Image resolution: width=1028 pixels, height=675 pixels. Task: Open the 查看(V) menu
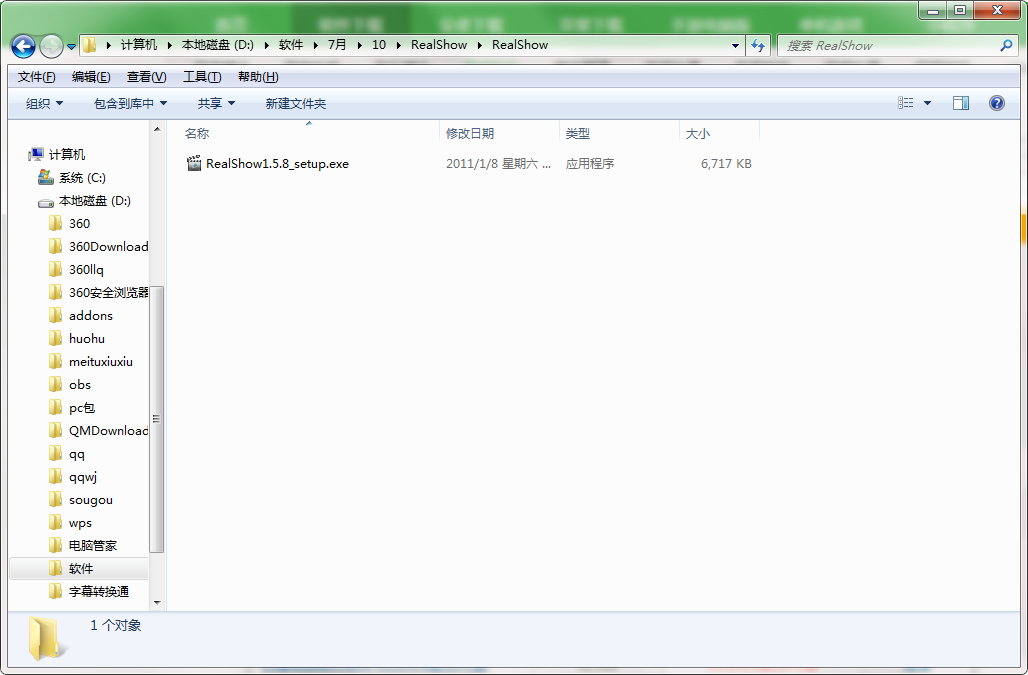[146, 77]
